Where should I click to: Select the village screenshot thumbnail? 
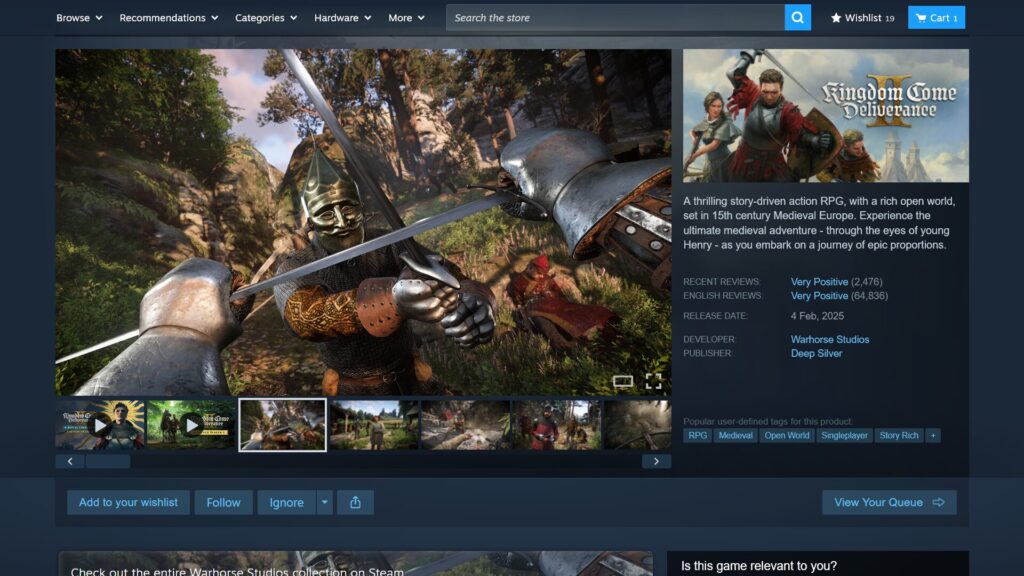[374, 425]
